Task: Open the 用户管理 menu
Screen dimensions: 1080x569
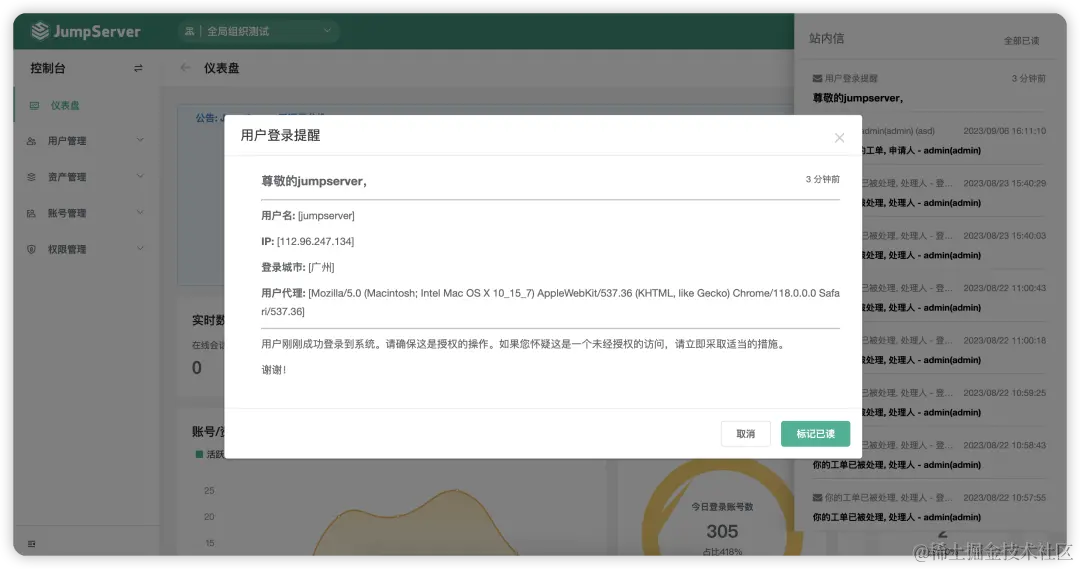Action: tap(86, 141)
